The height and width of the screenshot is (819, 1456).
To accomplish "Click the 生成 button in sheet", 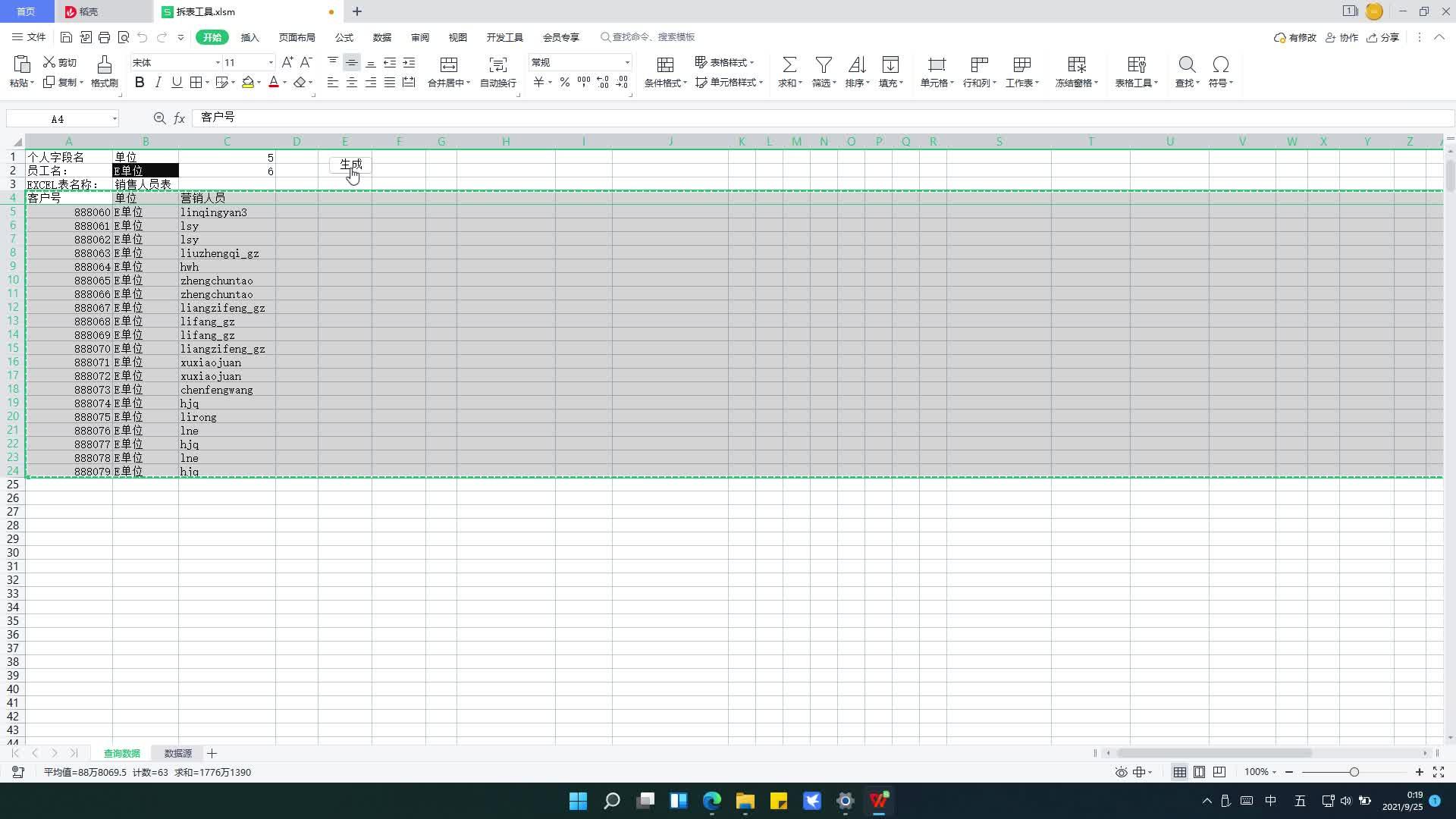I will 350,165.
